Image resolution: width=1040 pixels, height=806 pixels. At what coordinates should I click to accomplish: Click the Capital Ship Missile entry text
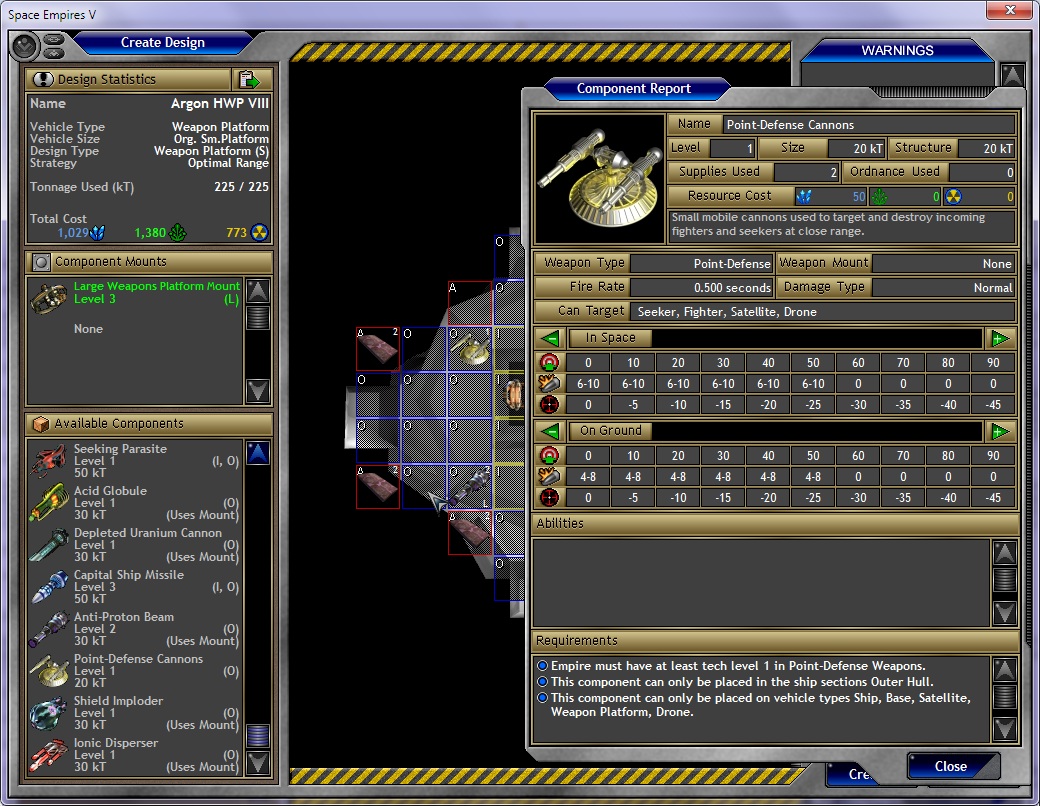click(129, 575)
